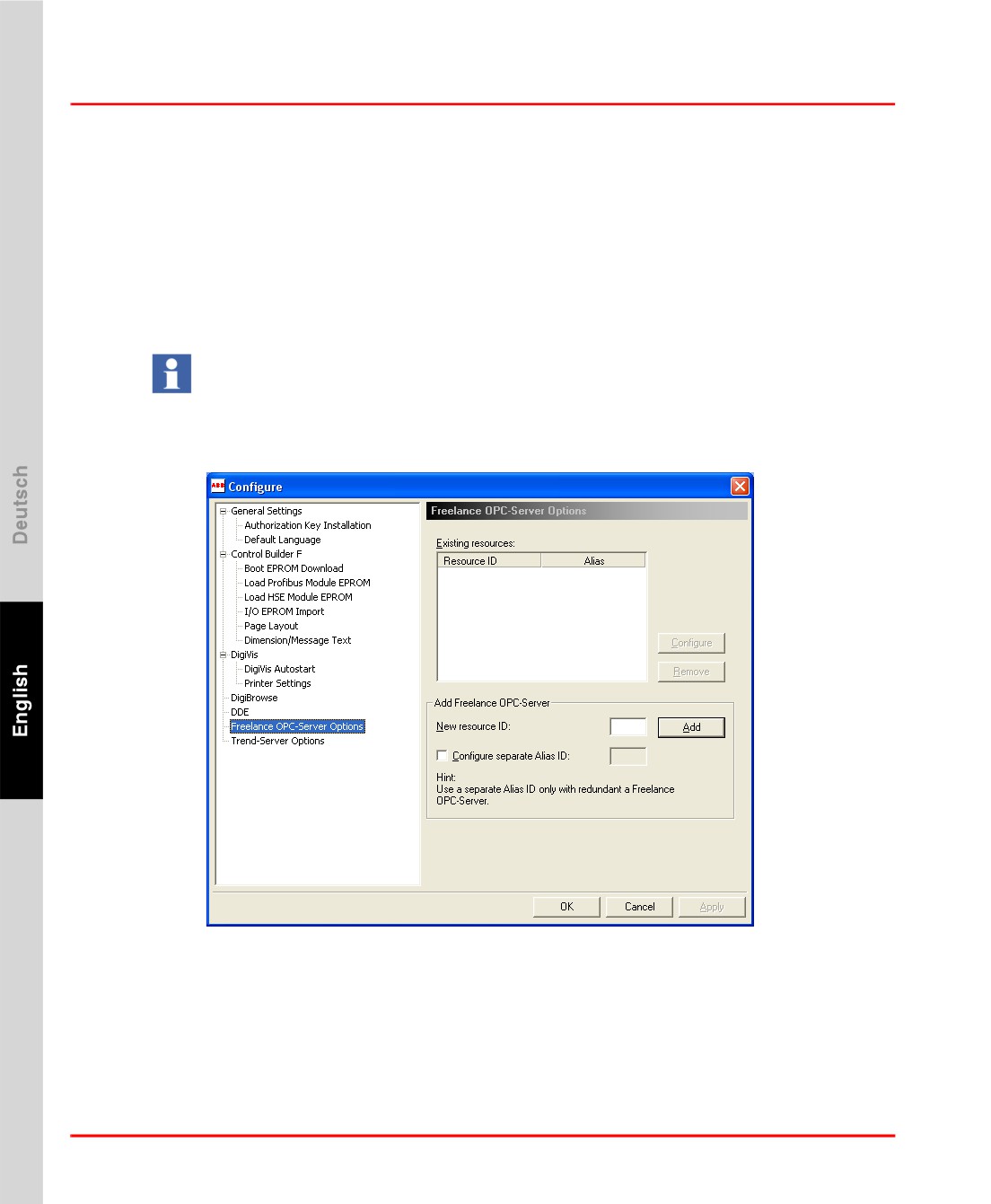This screenshot has height=1204, width=991.
Task: Collapse the DigiVis tree node
Action: pyautogui.click(x=224, y=655)
